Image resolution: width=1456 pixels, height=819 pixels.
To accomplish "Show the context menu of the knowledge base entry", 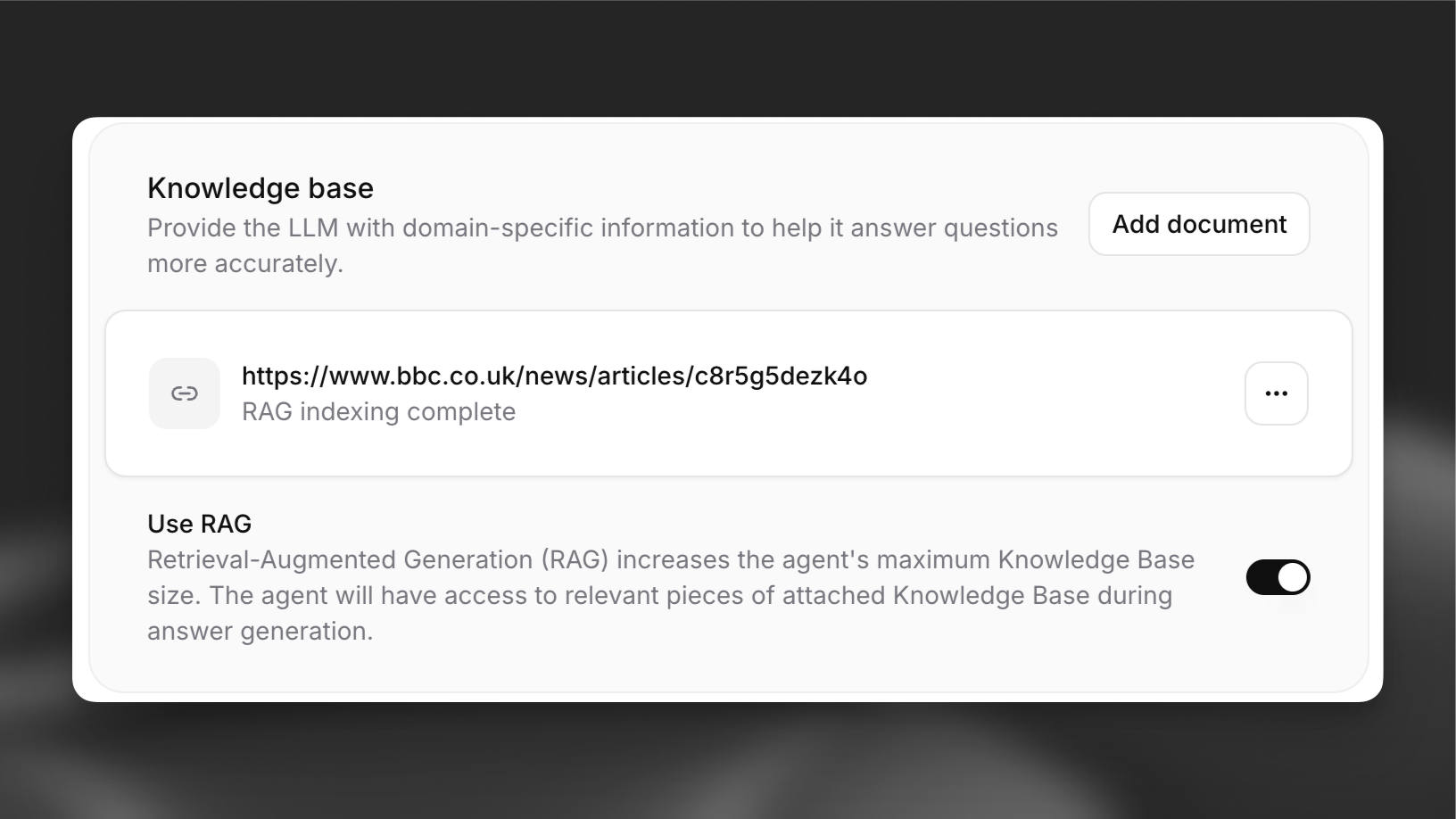I will point(1276,393).
